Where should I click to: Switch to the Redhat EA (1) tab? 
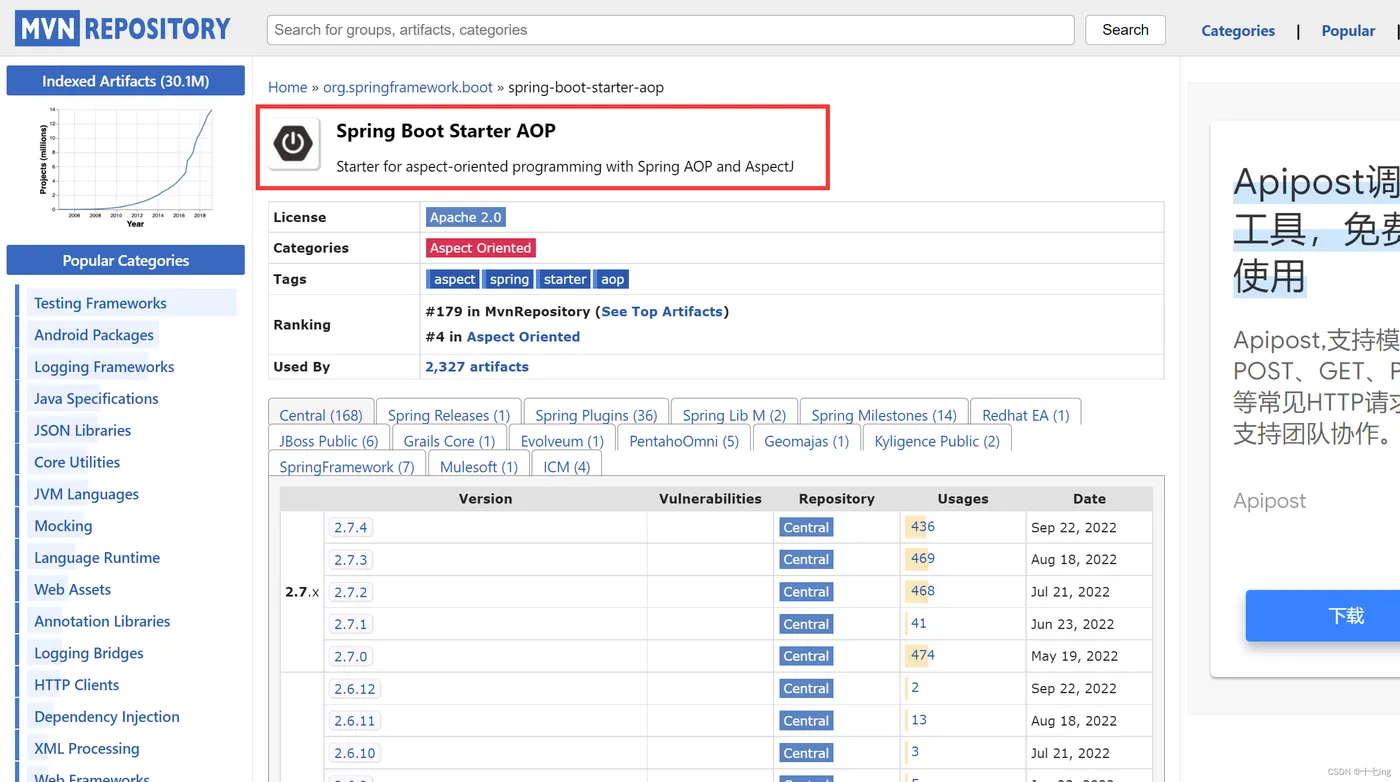pyautogui.click(x=1026, y=414)
